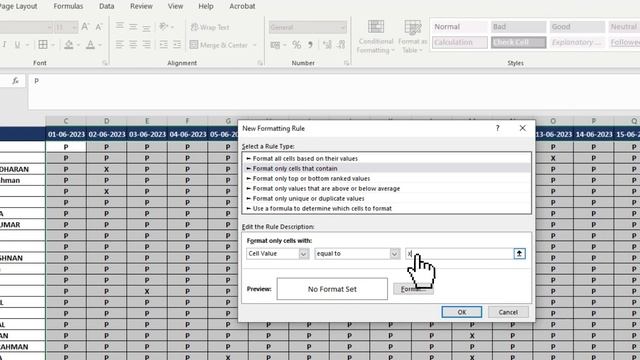
Task: Select 'Format only cells that contain' rule
Action: click(387, 168)
